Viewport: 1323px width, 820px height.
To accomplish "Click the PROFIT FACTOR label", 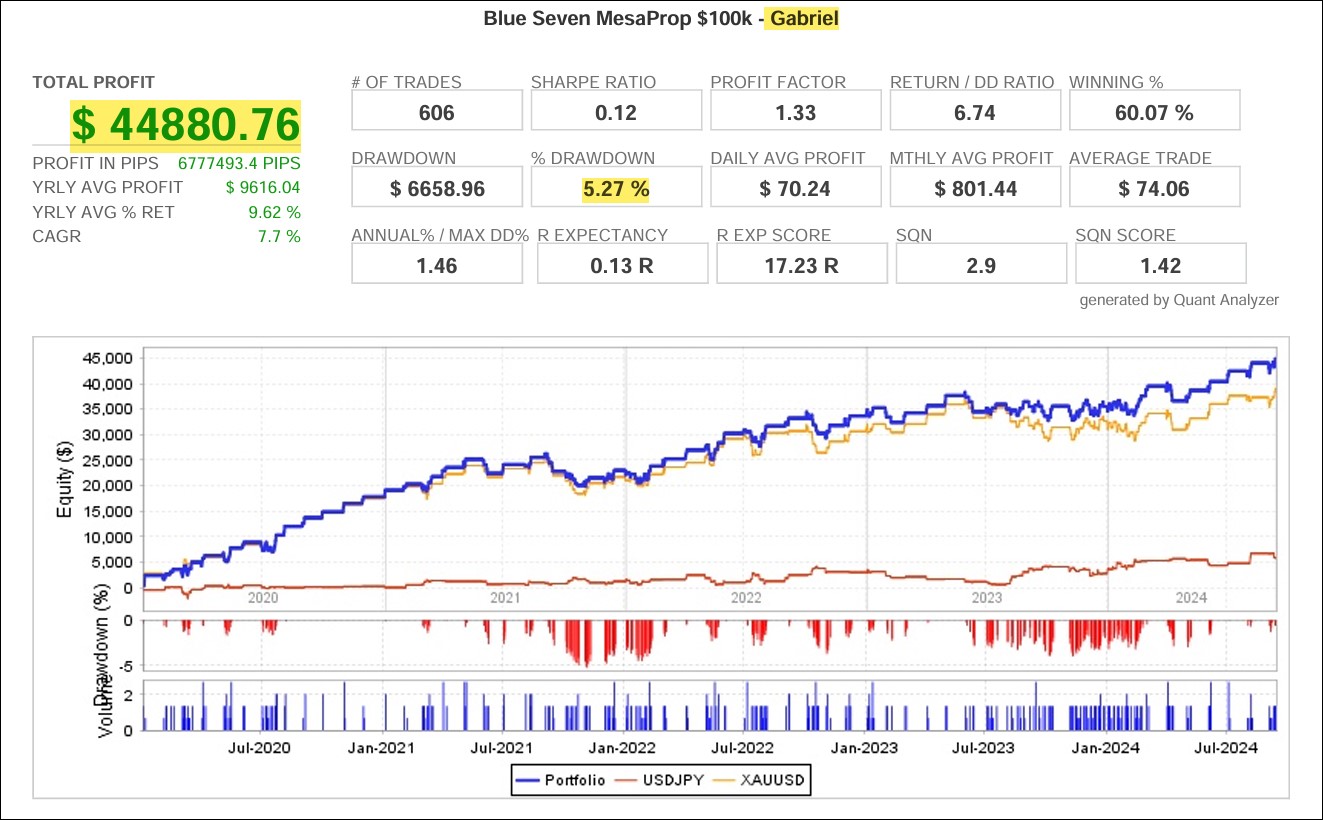I will [x=778, y=82].
